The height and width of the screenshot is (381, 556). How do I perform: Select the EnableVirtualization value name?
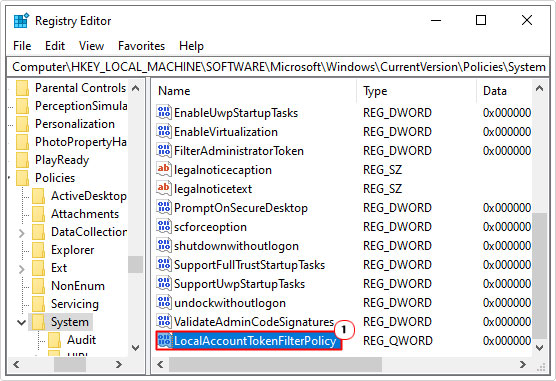click(x=226, y=132)
